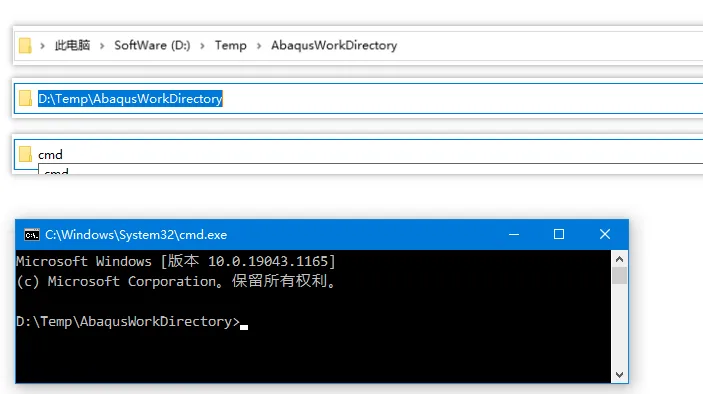Click the C:\Windows\System32\cmd.exe title text

pos(136,235)
